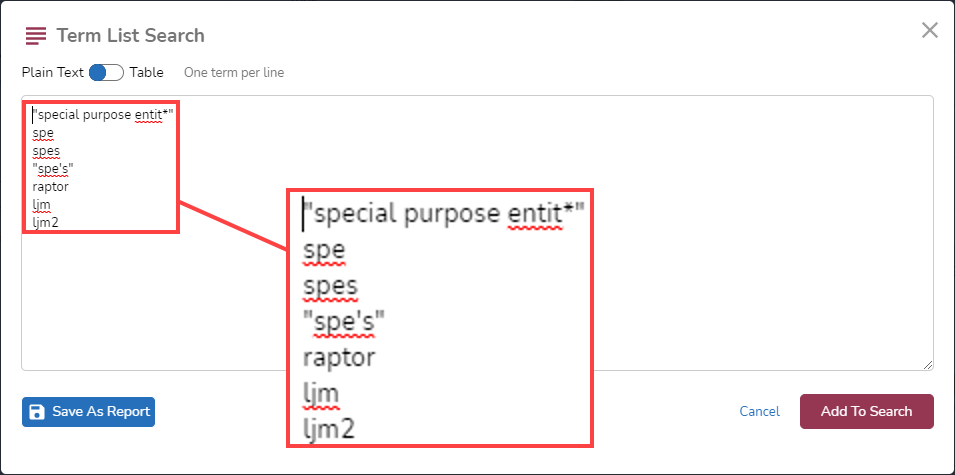Screen dimensions: 955x475
Task: Click the Add To Search button
Action: click(866, 412)
